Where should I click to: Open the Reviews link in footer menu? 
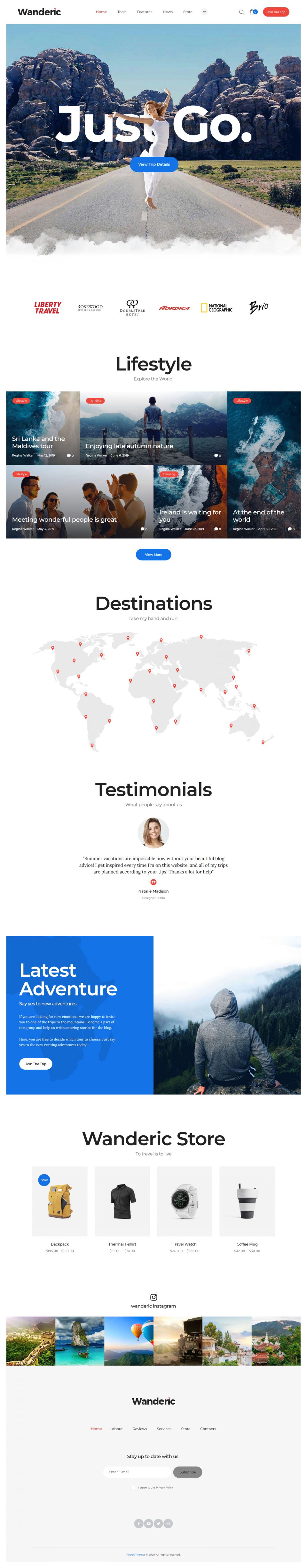click(x=139, y=1428)
